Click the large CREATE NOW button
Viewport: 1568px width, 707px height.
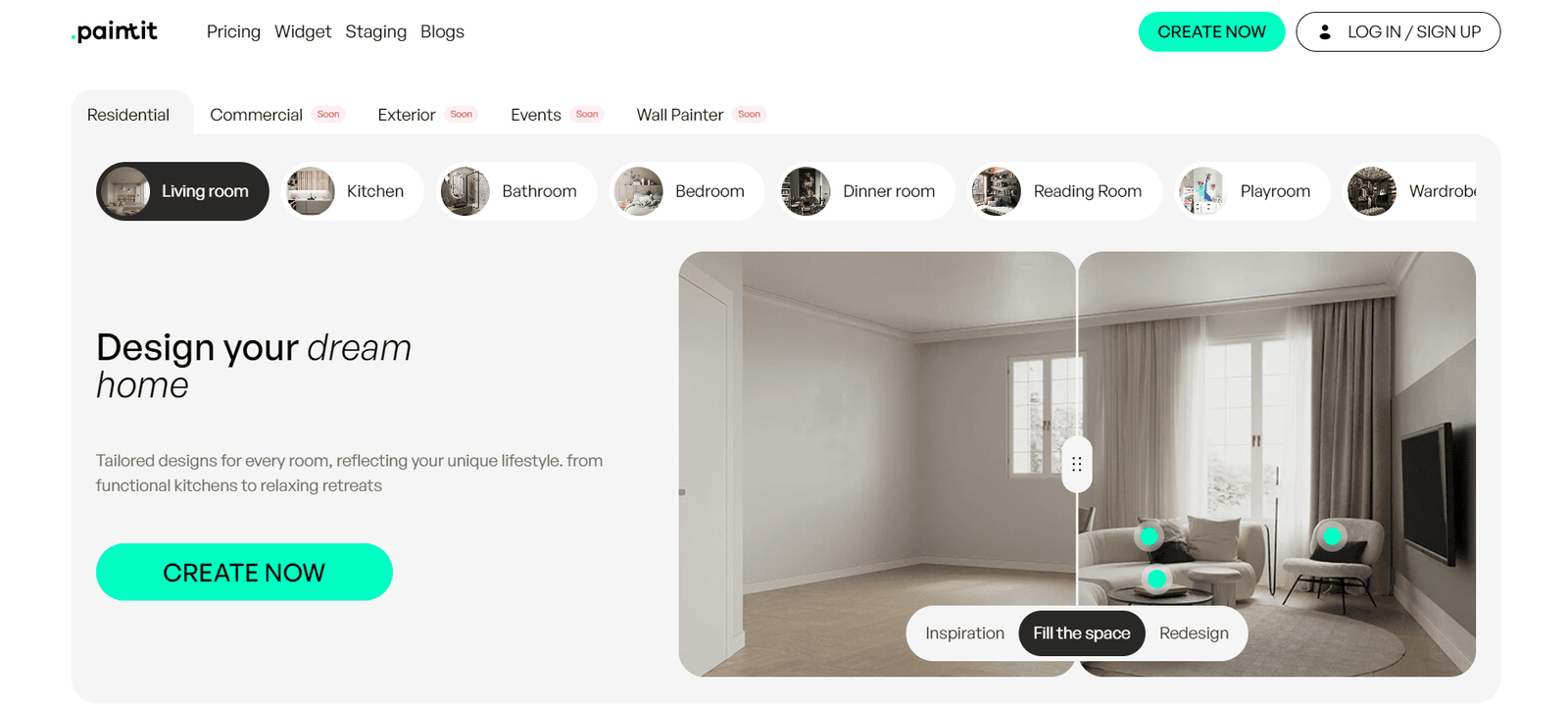click(244, 572)
